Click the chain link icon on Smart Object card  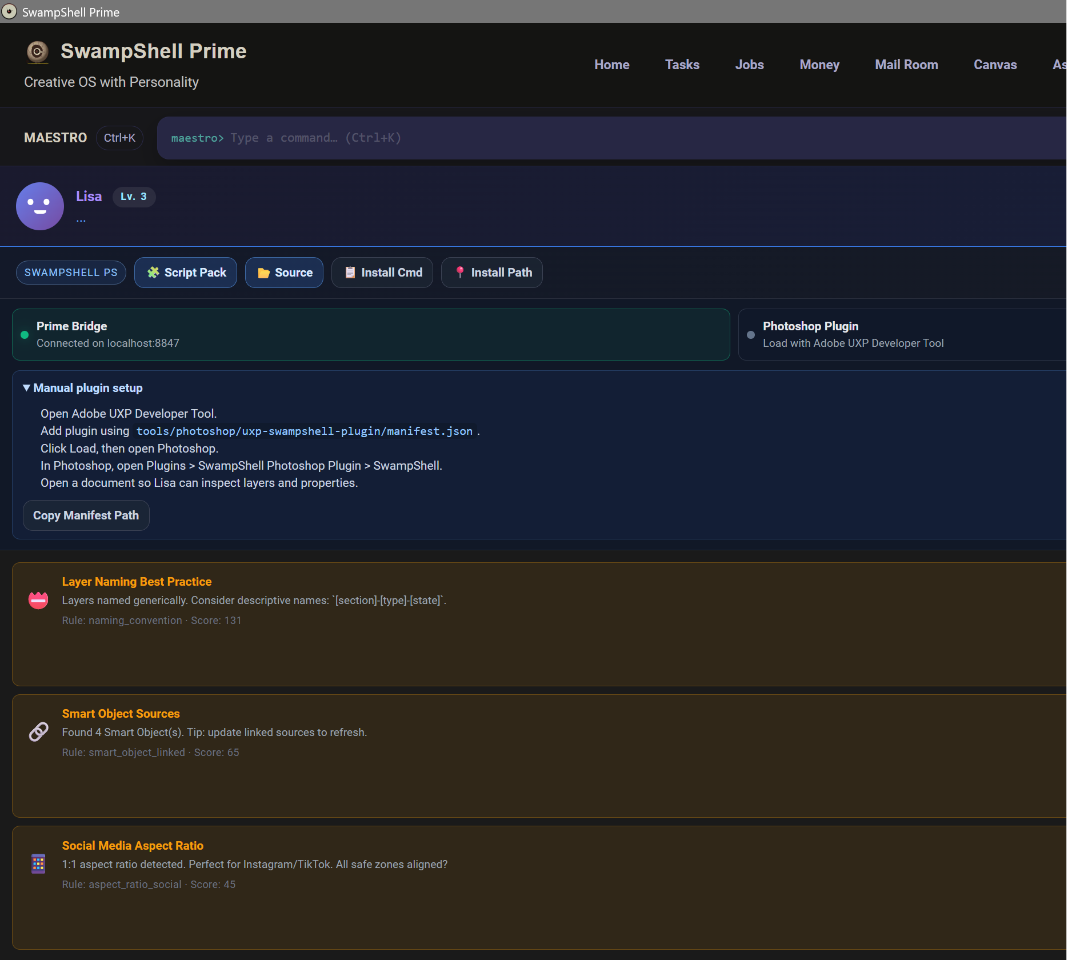click(x=38, y=732)
